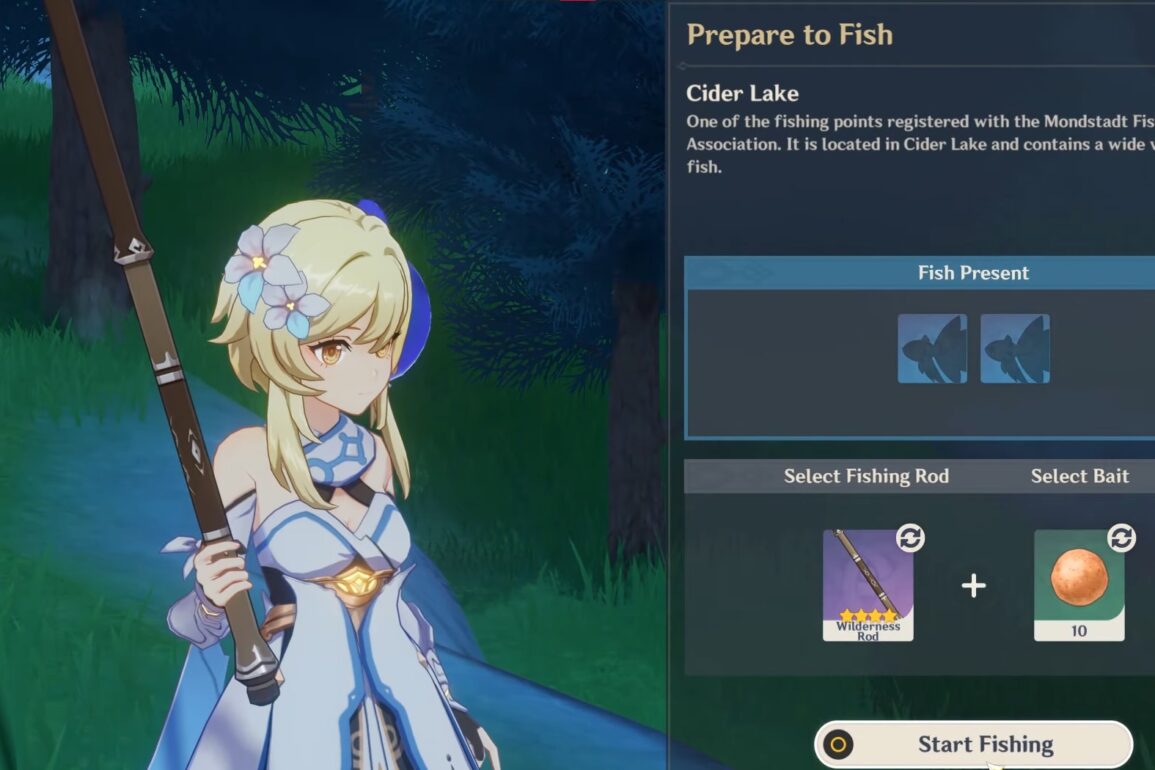Click the first fish silhouette icon
The width and height of the screenshot is (1155, 770).
(x=932, y=349)
